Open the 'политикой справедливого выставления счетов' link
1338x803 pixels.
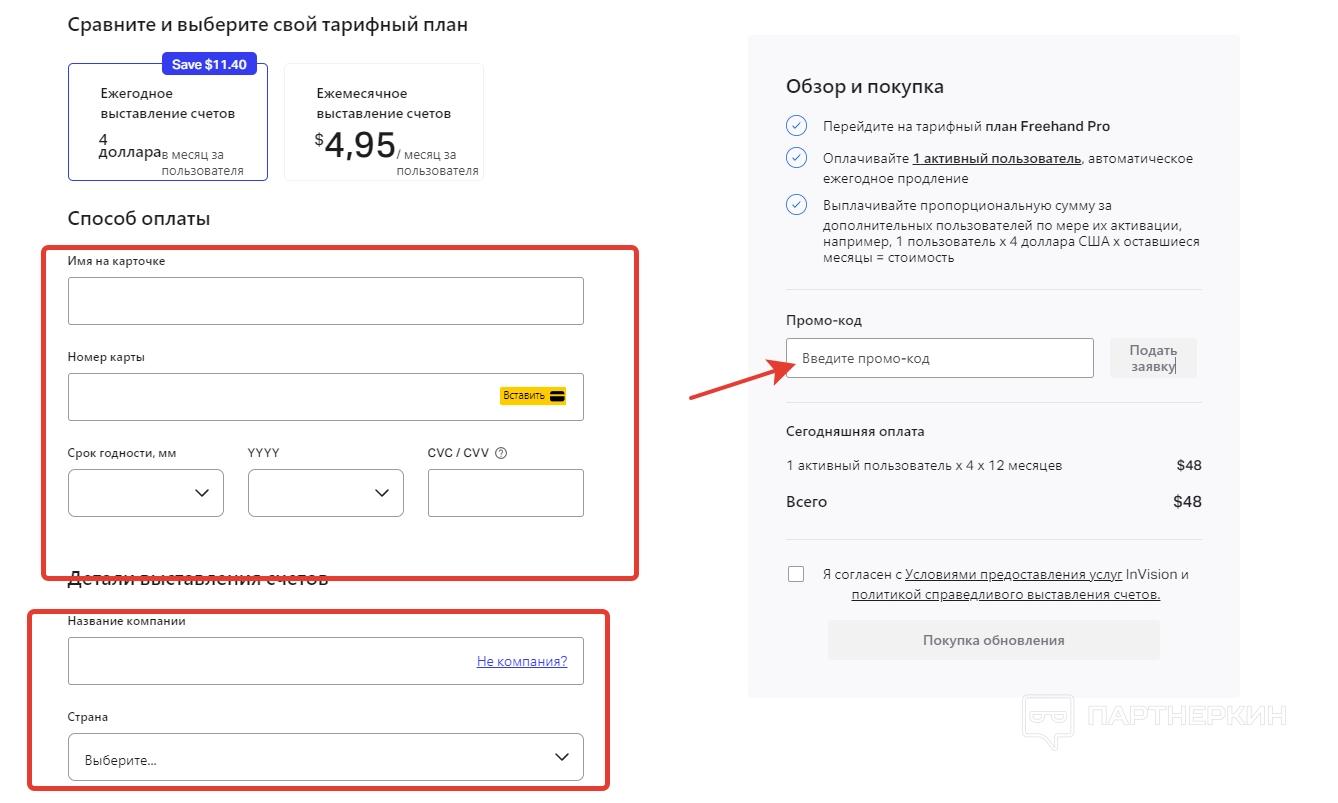[1006, 594]
